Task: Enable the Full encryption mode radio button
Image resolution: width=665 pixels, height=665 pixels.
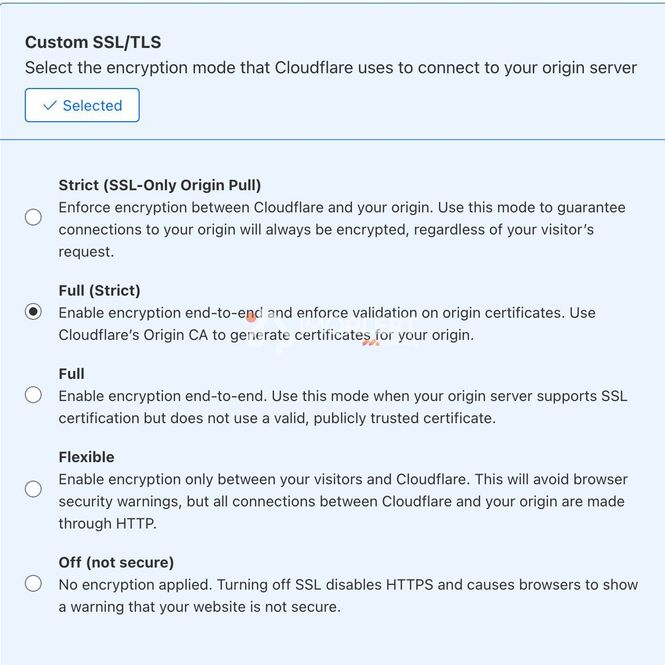Action: point(33,395)
